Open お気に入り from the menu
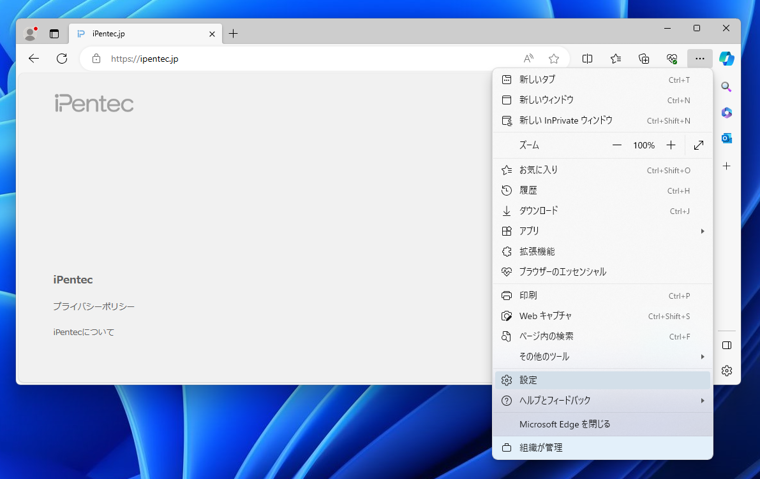 pyautogui.click(x=602, y=170)
